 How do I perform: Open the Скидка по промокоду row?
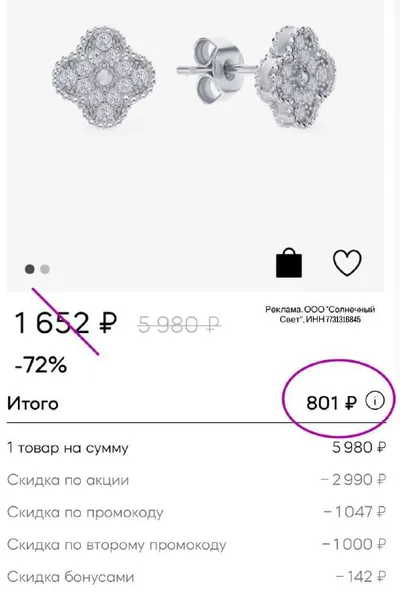click(197, 512)
